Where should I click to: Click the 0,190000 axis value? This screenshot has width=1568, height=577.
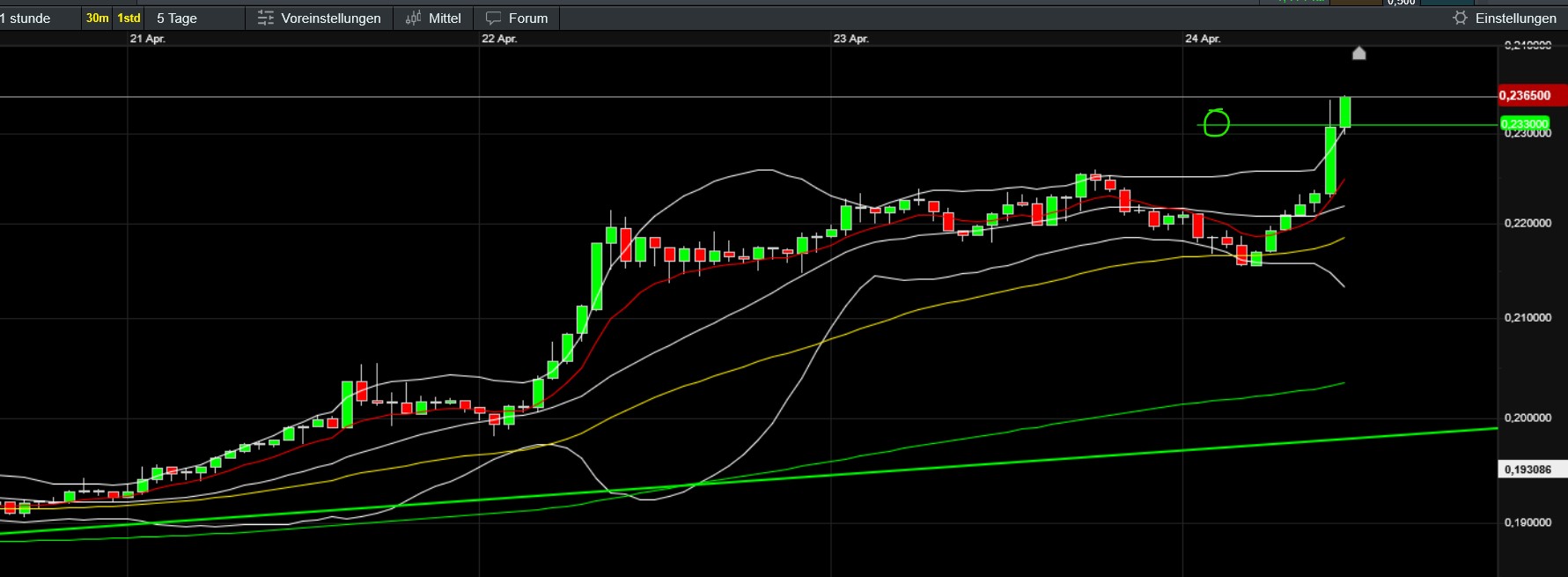[x=1528, y=523]
